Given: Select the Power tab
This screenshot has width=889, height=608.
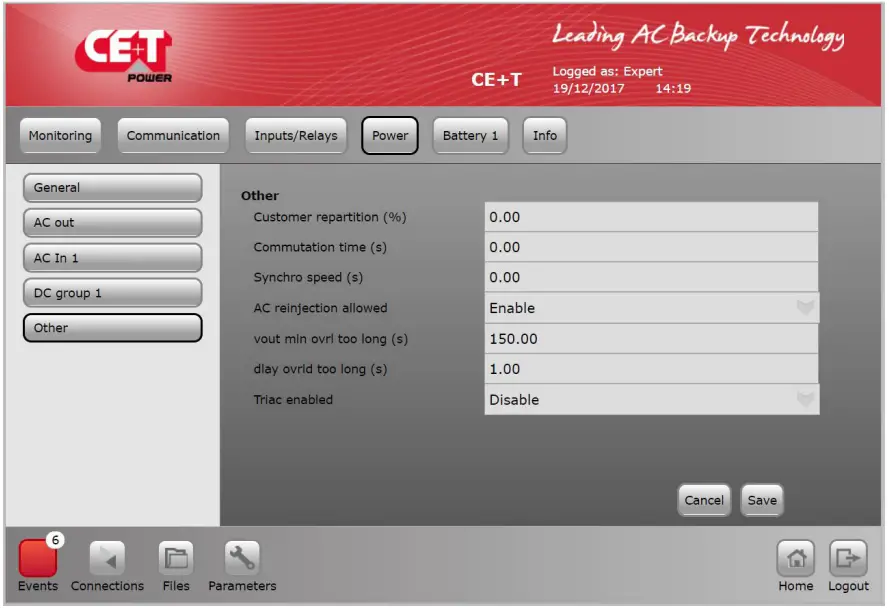Looking at the screenshot, I should tap(390, 136).
